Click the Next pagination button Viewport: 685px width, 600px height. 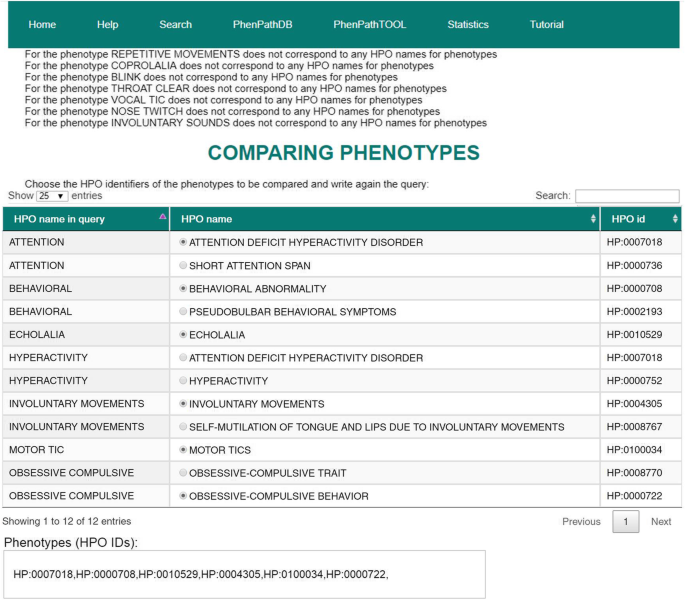click(x=661, y=521)
